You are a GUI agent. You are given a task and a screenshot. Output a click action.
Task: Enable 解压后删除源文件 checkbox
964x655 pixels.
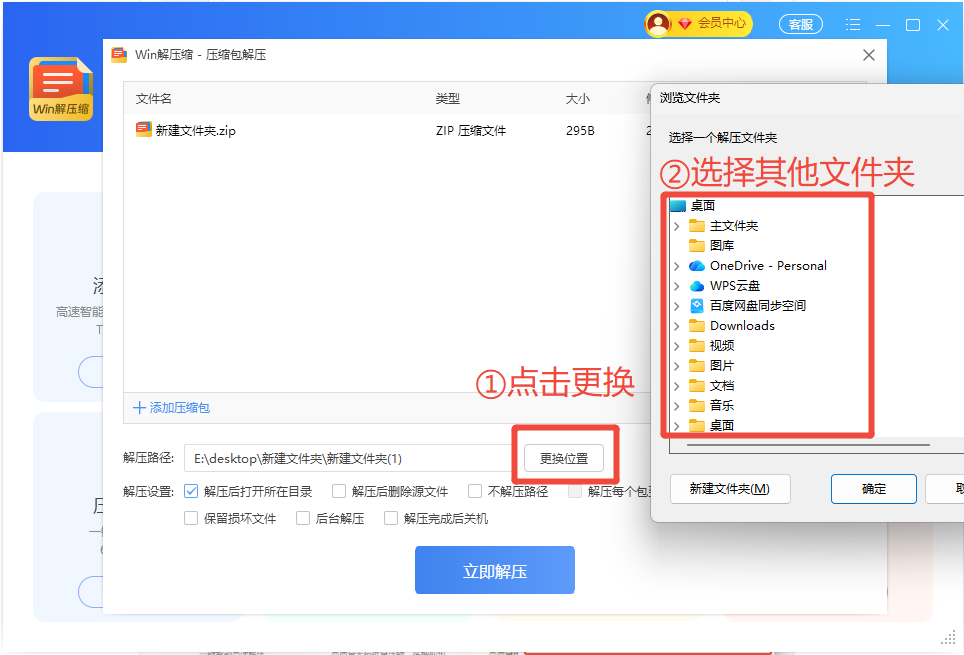coord(339,491)
